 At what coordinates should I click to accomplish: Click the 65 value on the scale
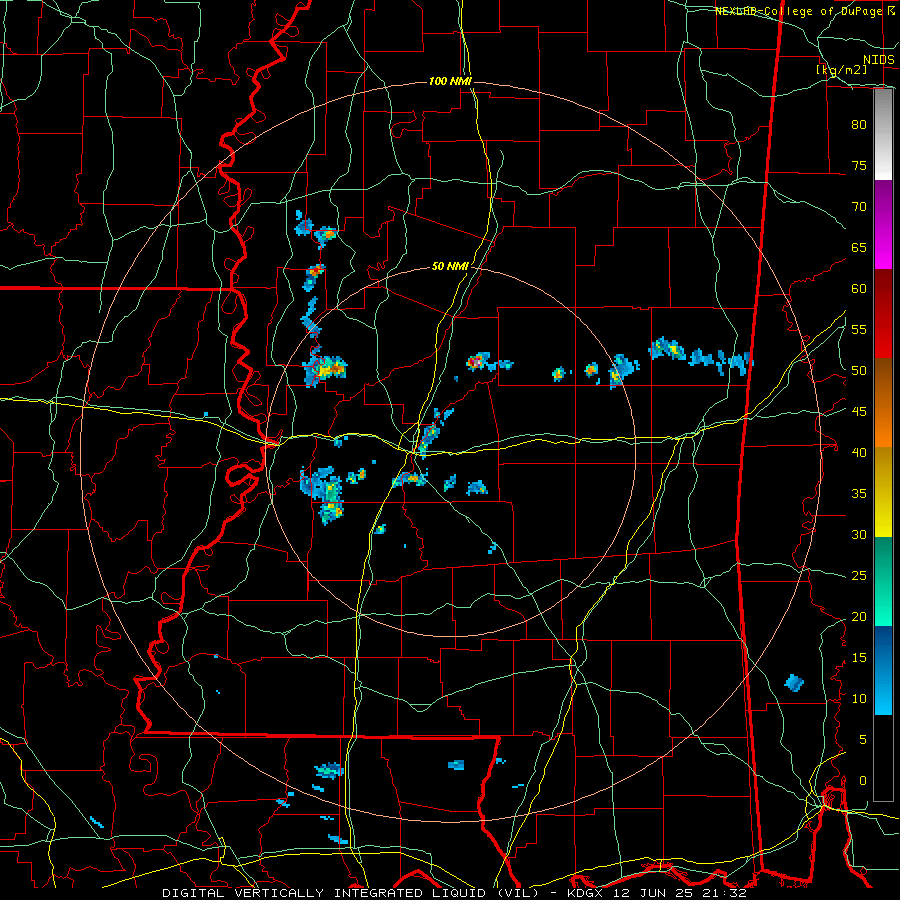pos(859,247)
